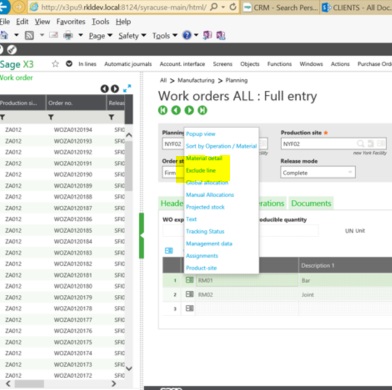Select work order WOZA0120194 row
This screenshot has width=392, height=390.
(62, 130)
